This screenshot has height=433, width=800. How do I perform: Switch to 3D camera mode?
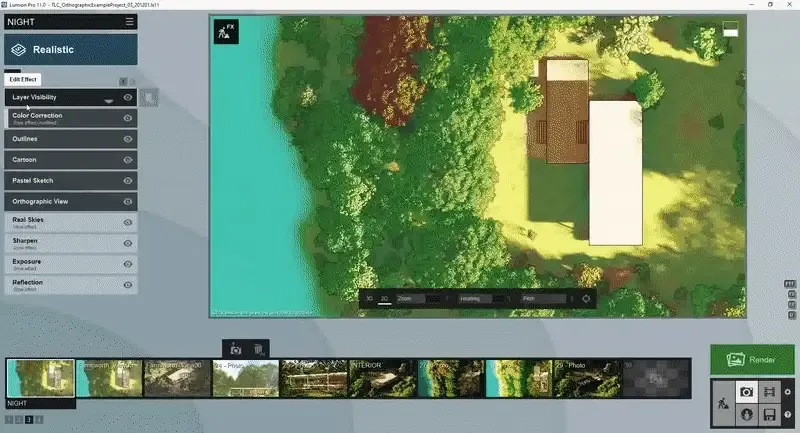tap(370, 299)
